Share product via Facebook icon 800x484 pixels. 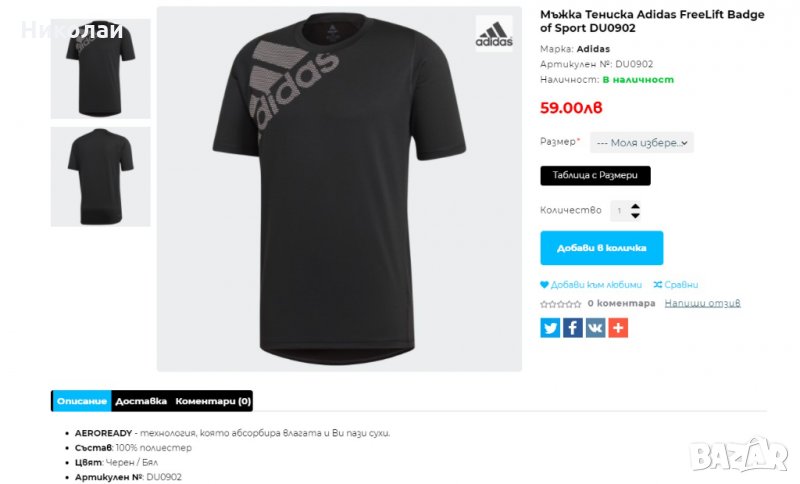coord(572,328)
